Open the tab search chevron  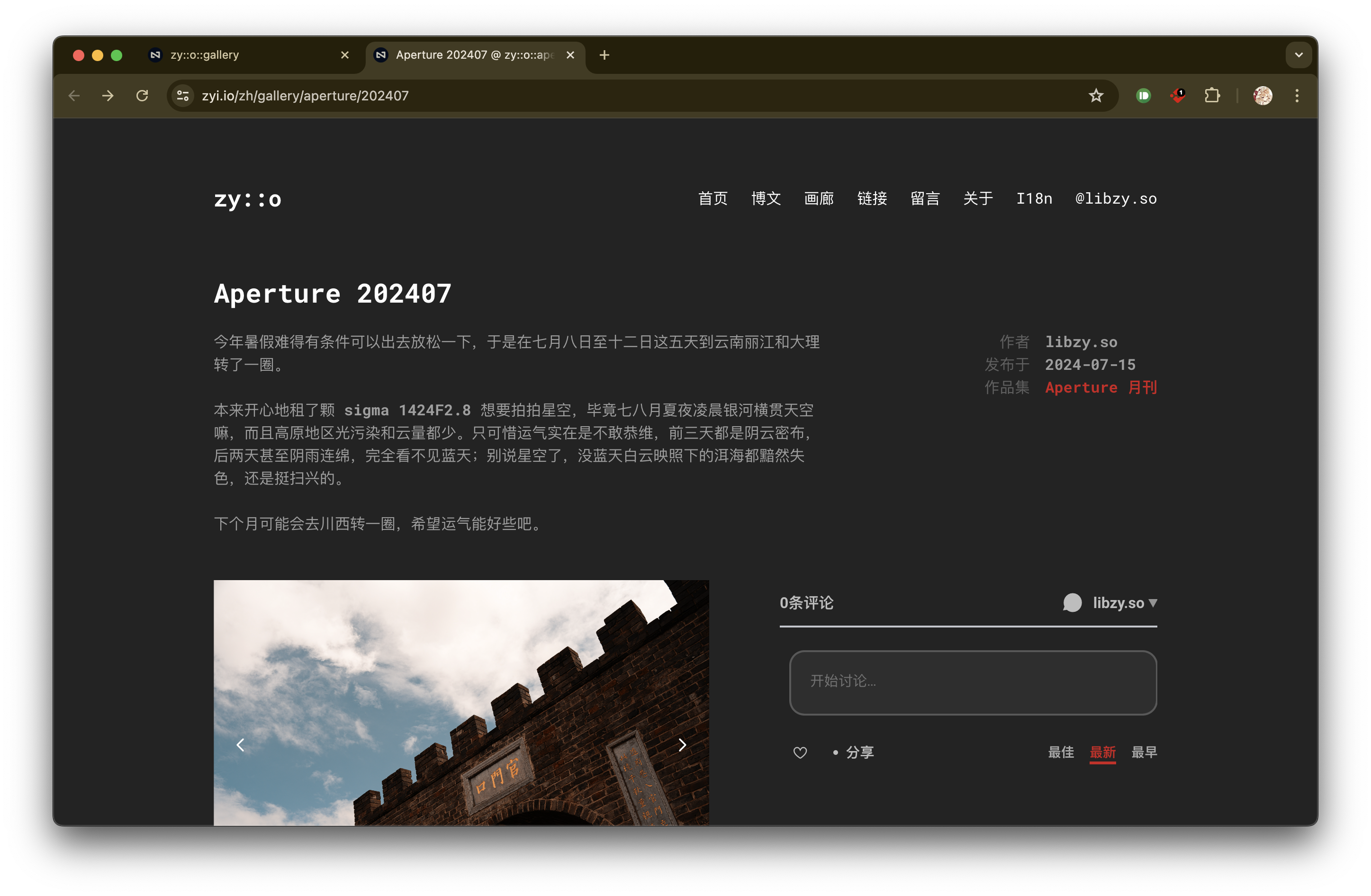1299,55
